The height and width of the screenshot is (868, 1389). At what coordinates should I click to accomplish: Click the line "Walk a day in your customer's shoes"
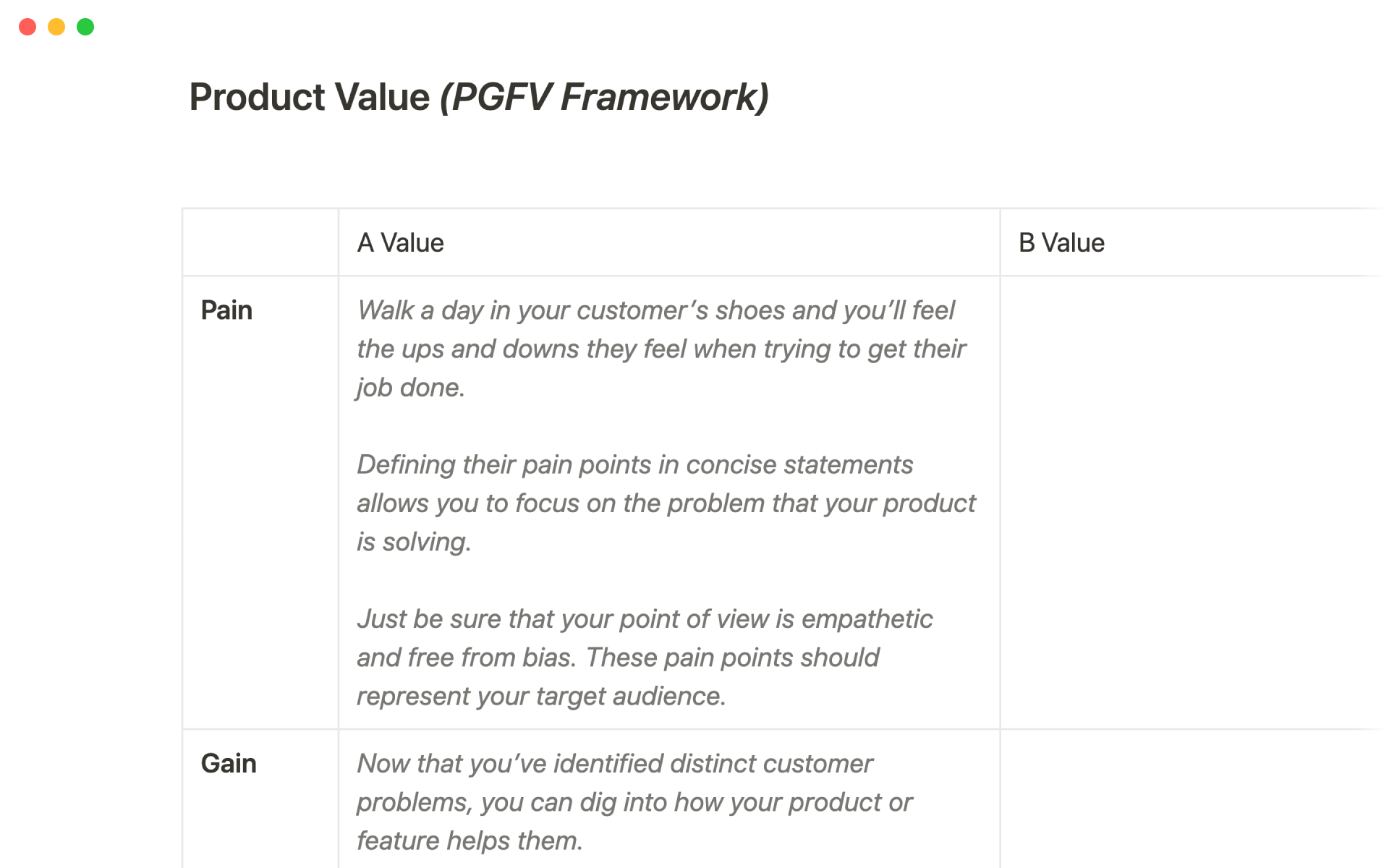click(655, 310)
